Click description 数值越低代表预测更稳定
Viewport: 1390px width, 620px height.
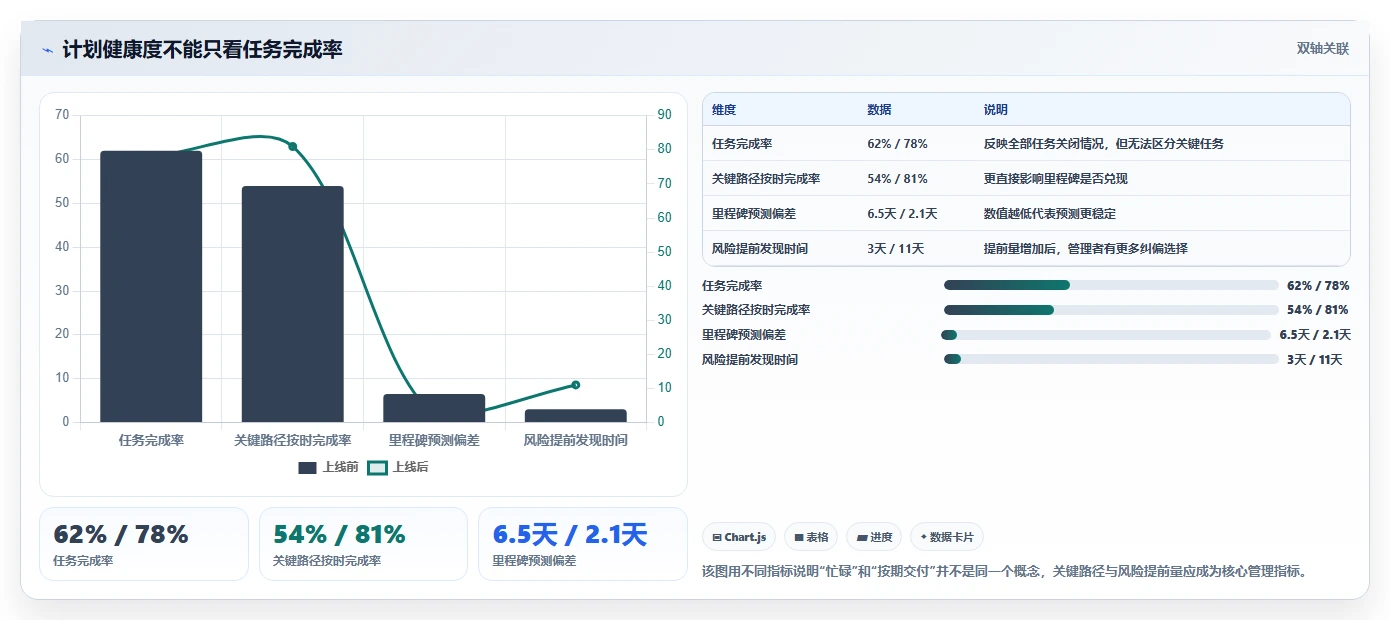click(x=1050, y=214)
